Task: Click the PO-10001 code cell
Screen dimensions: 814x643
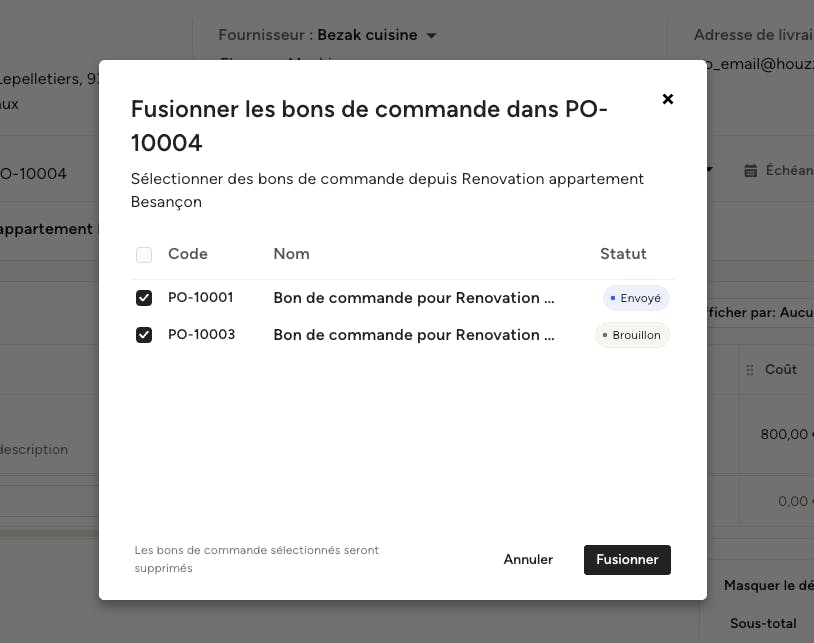Action: [x=200, y=297]
